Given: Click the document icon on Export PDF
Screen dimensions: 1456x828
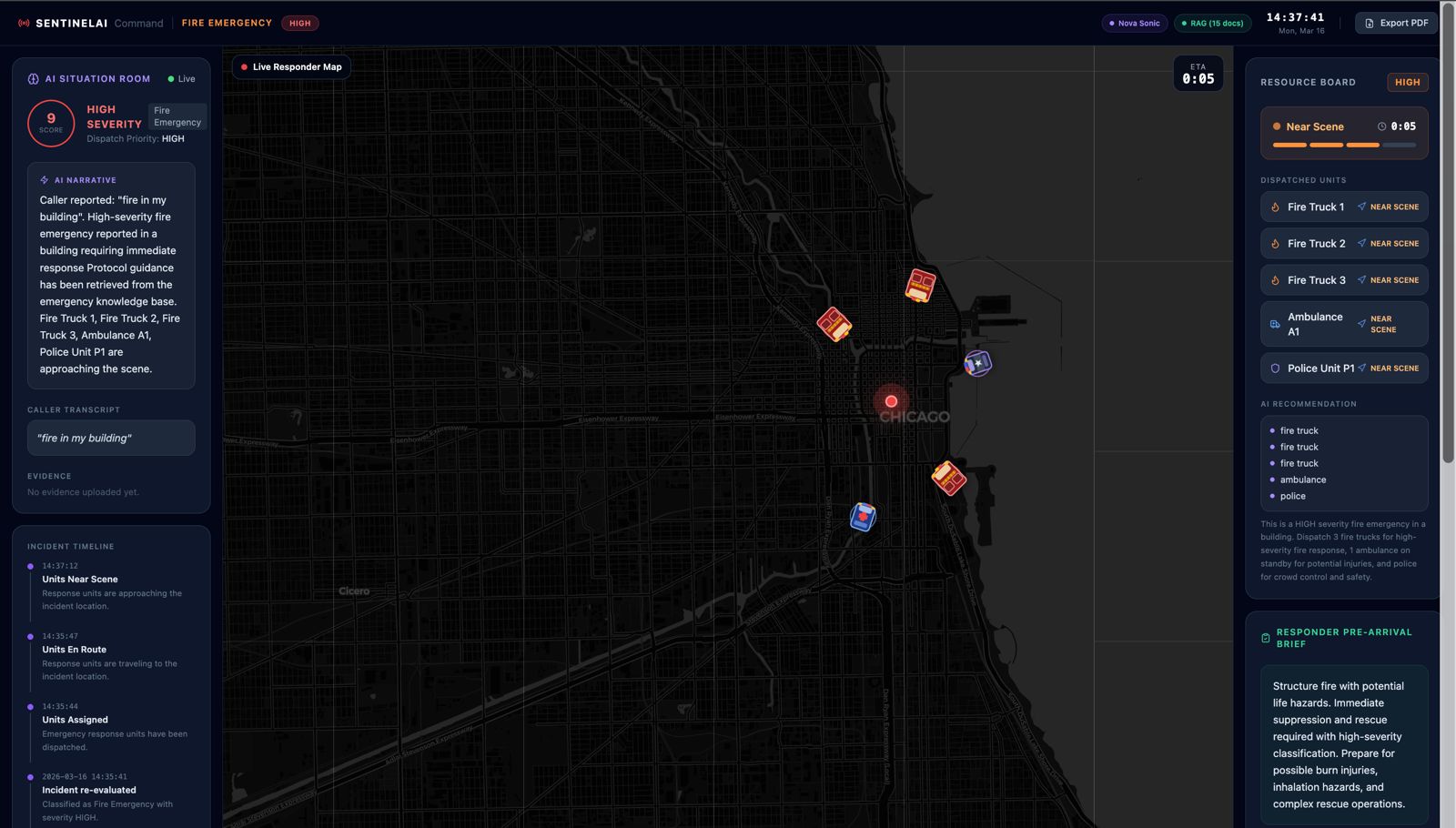Looking at the screenshot, I should coord(1370,24).
